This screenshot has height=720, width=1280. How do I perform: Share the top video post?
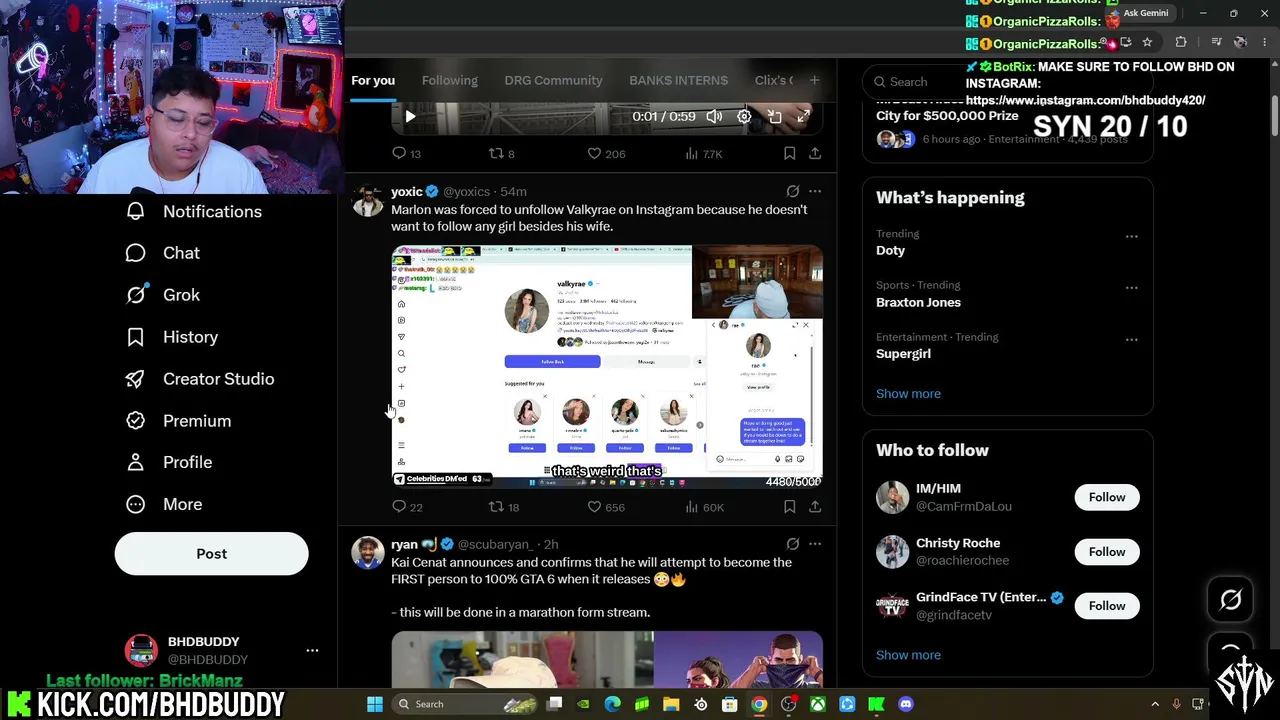(815, 153)
